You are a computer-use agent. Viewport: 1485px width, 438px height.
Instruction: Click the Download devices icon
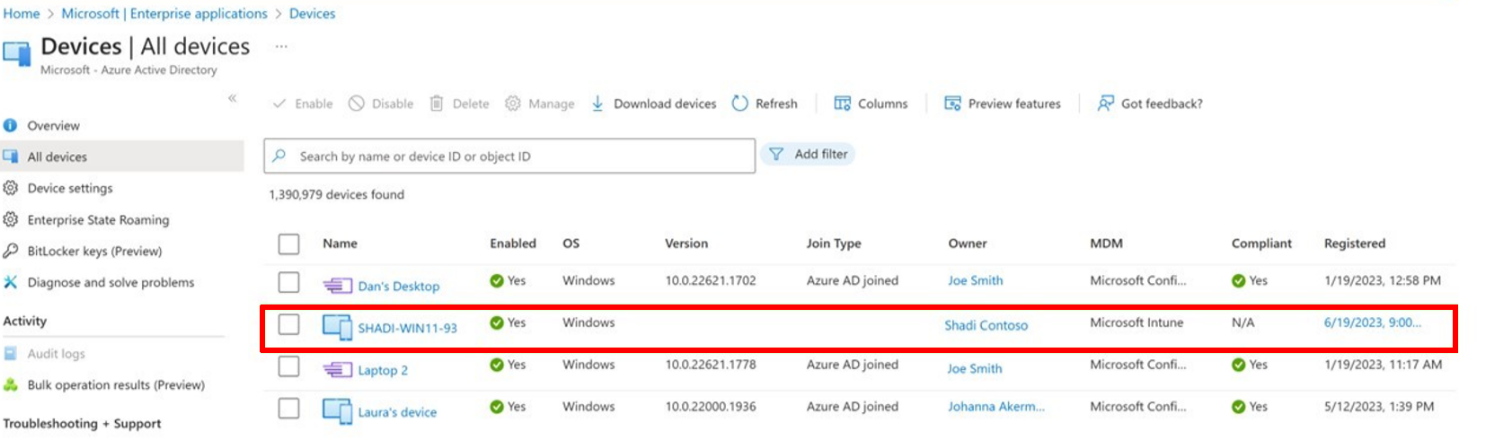point(598,104)
